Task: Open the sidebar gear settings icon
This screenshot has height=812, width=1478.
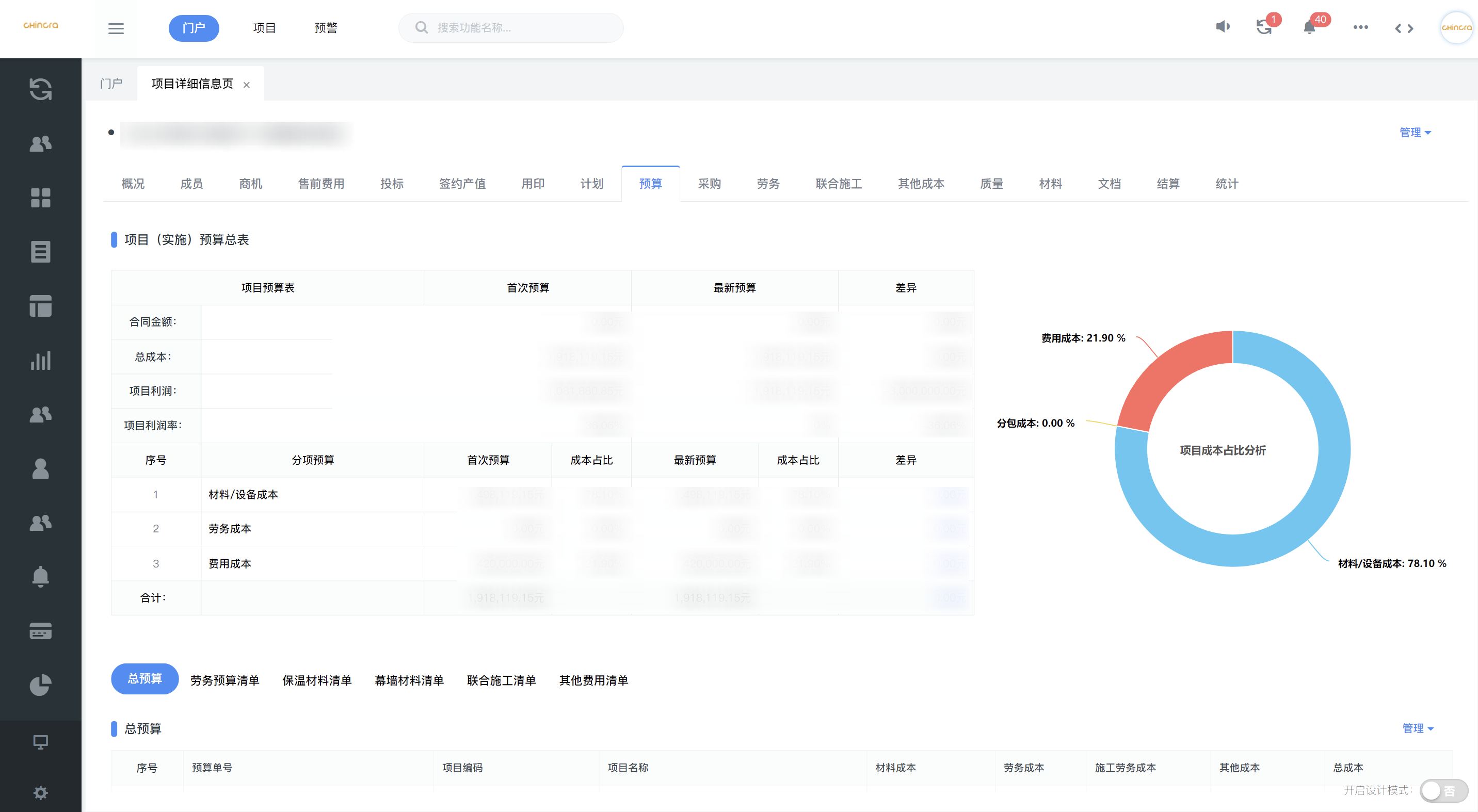Action: click(40, 792)
